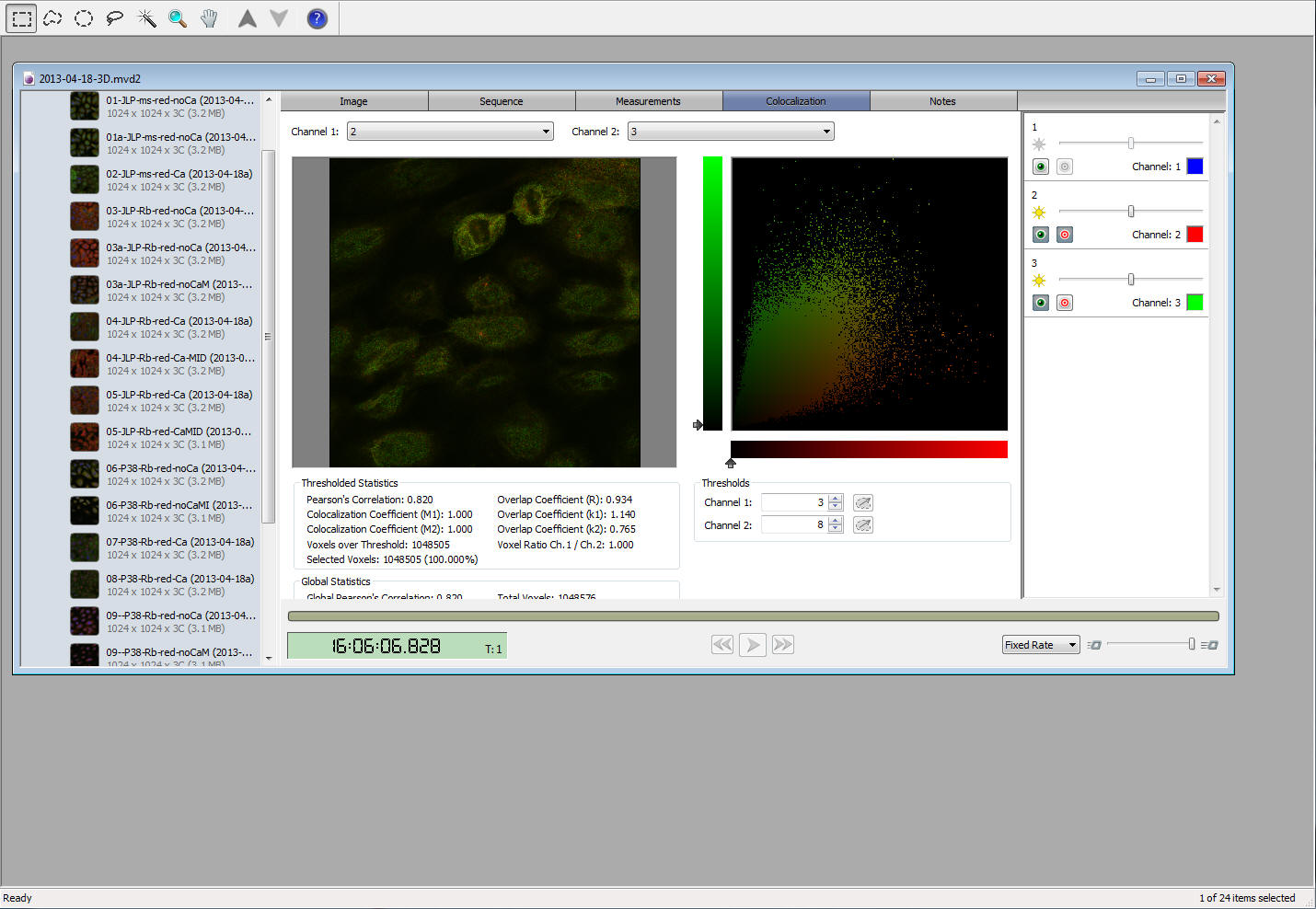Image resolution: width=1316 pixels, height=909 pixels.
Task: Open the Channel 2 dropdown showing 3
Action: pos(731,132)
